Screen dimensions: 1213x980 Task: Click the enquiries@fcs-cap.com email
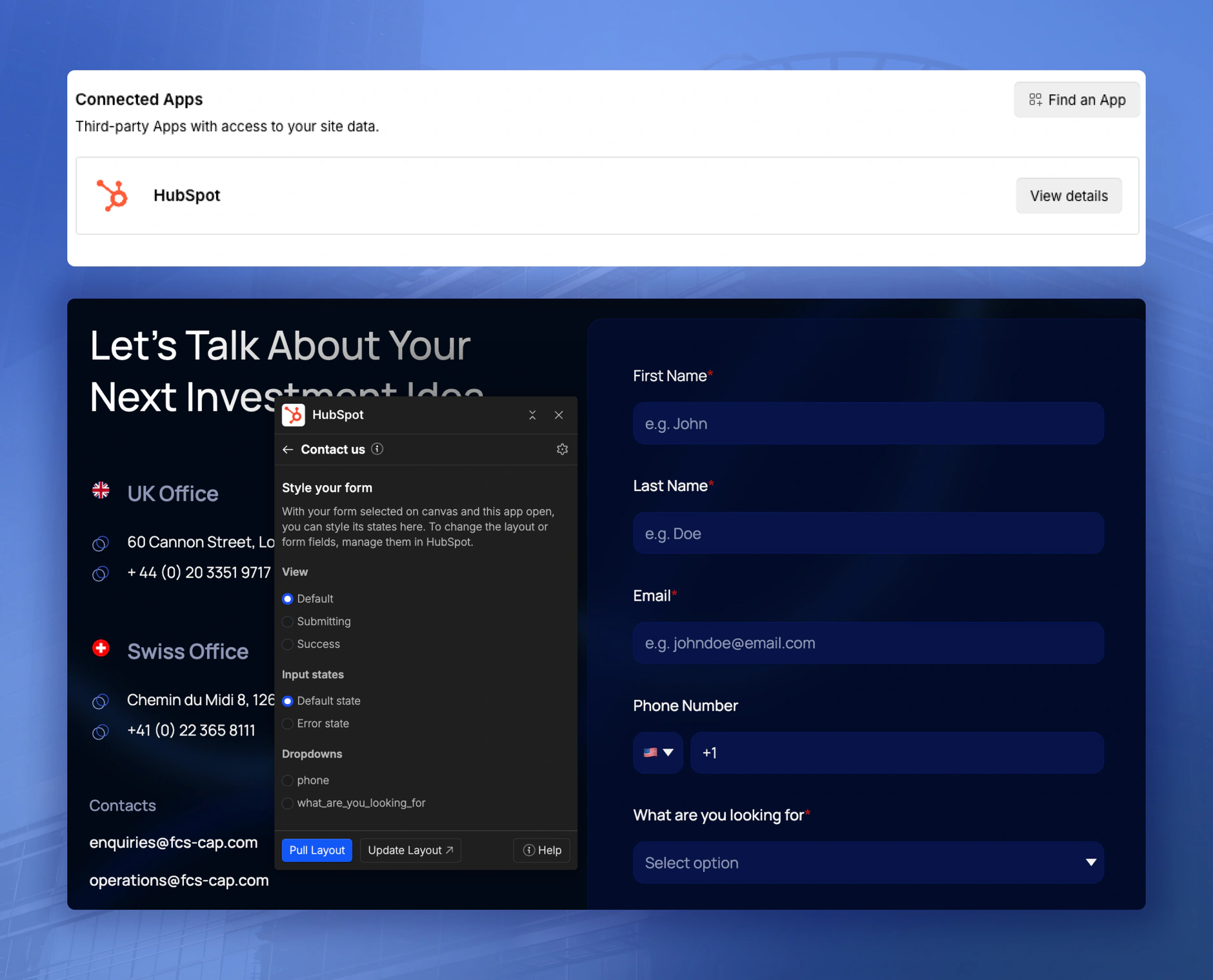(x=174, y=843)
